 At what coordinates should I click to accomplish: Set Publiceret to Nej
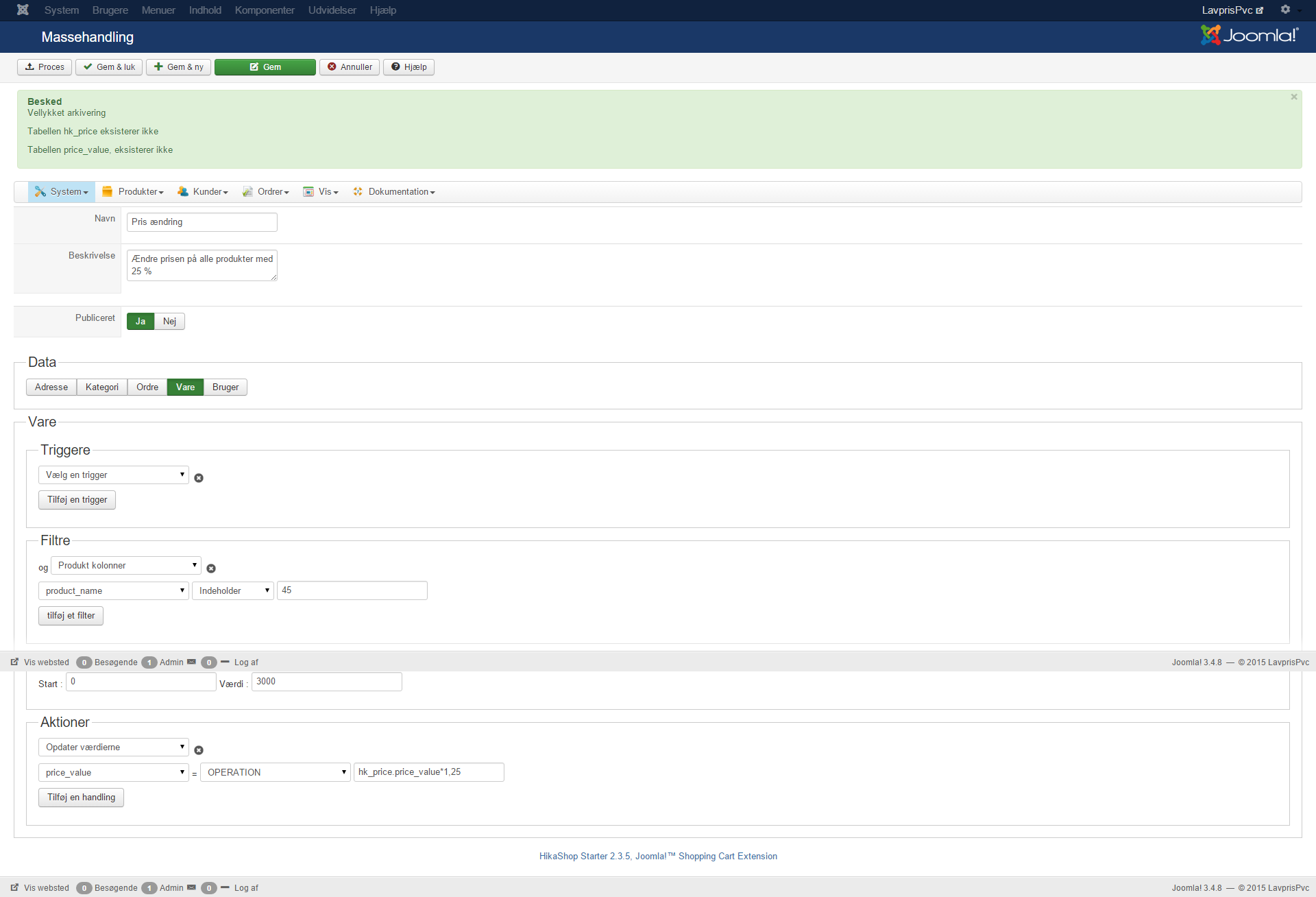click(169, 322)
